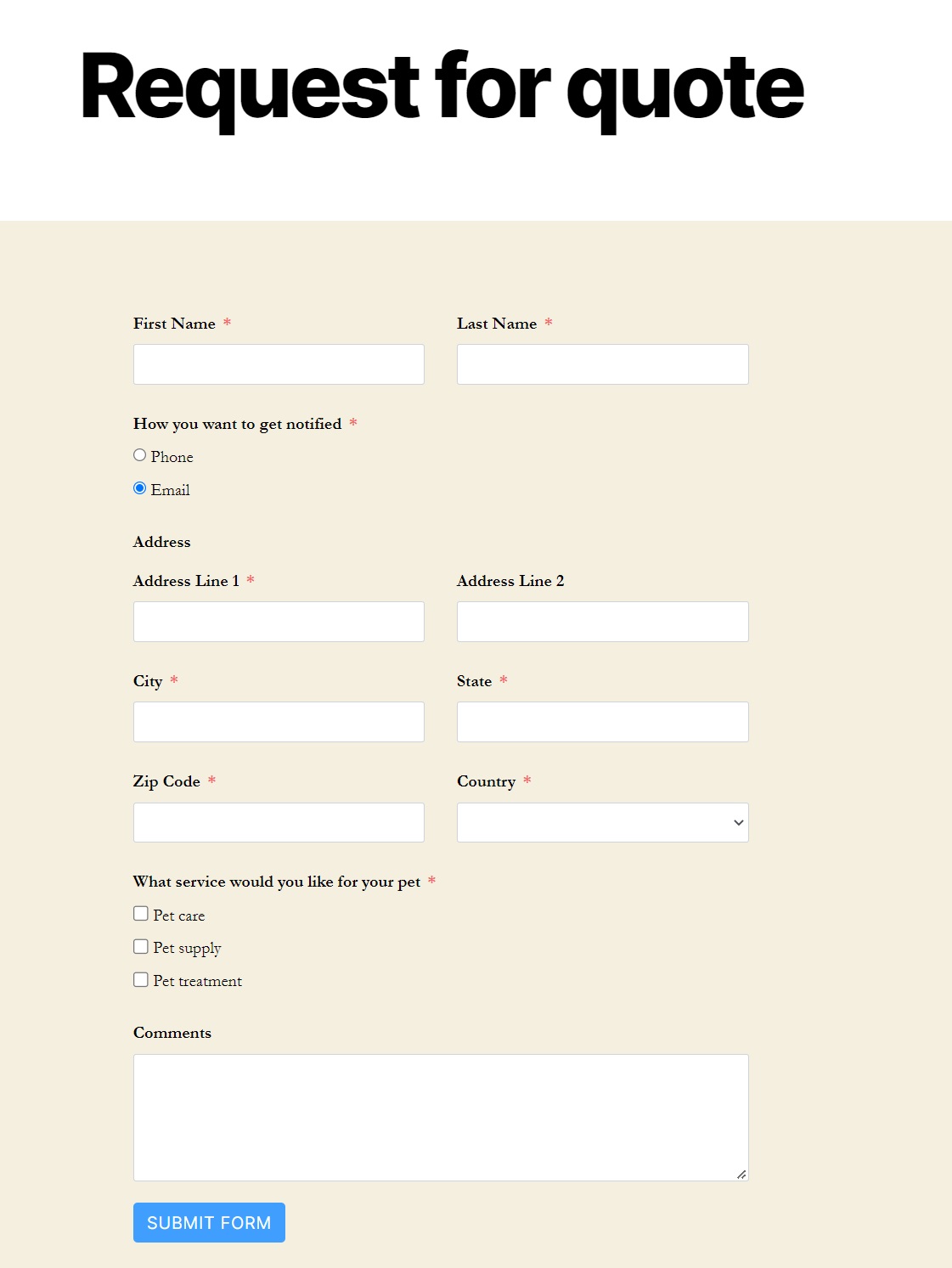Click the "Zip Code" label
Screen dimensions: 952x1268
(x=166, y=782)
